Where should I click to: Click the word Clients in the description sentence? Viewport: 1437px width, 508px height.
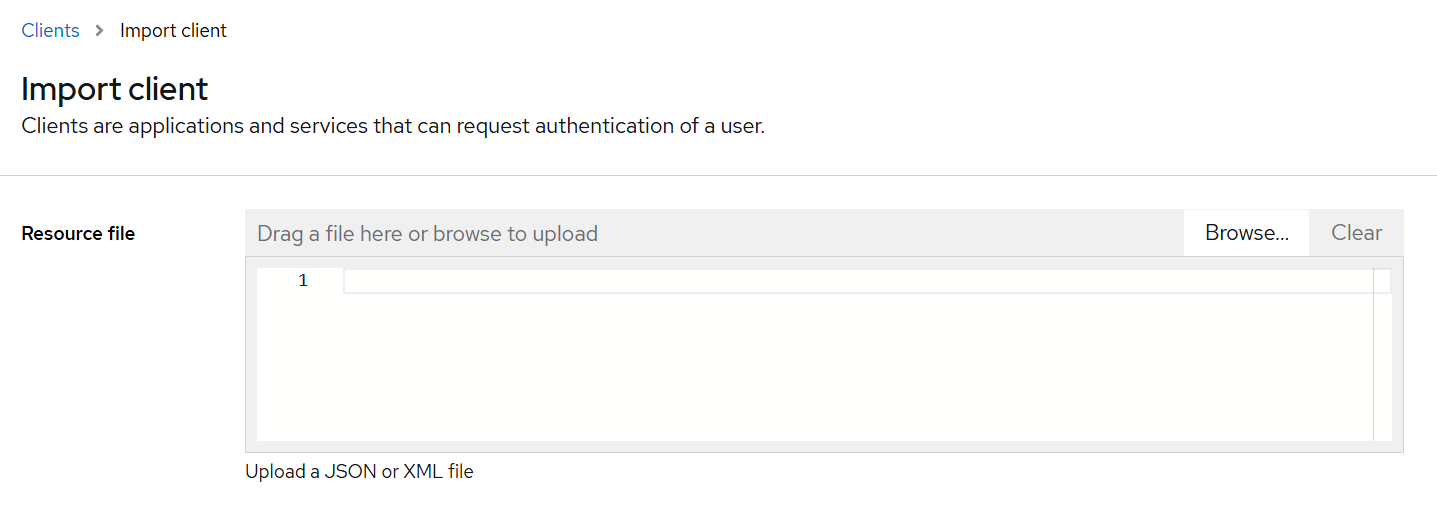[53, 127]
